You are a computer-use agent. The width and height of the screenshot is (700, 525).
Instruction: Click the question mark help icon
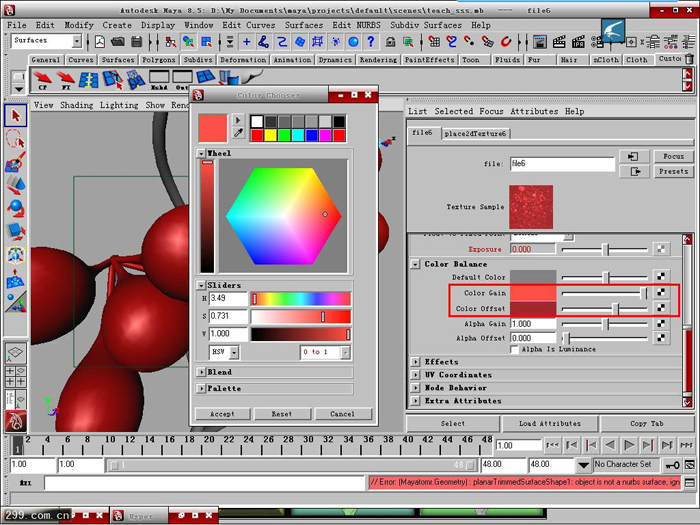[371, 42]
